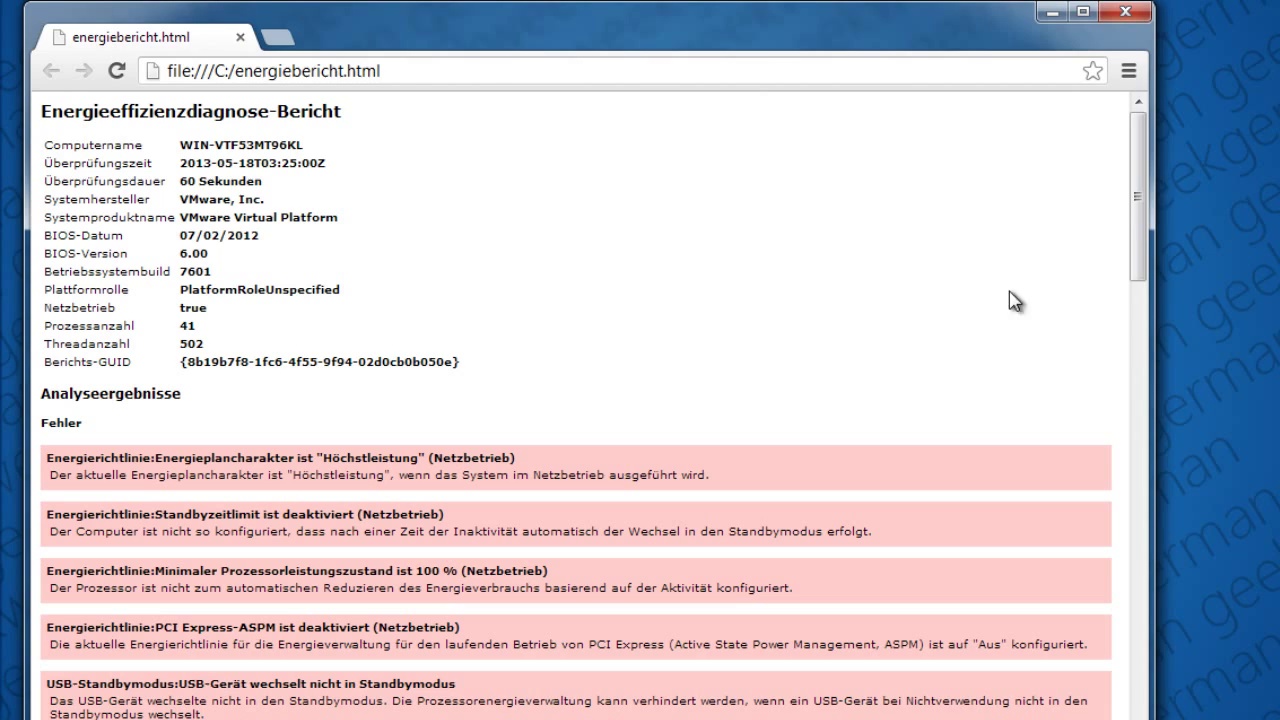Click the Standbyzeitlimit ist deaktiviert error heading
The image size is (1280, 720).
pos(245,514)
